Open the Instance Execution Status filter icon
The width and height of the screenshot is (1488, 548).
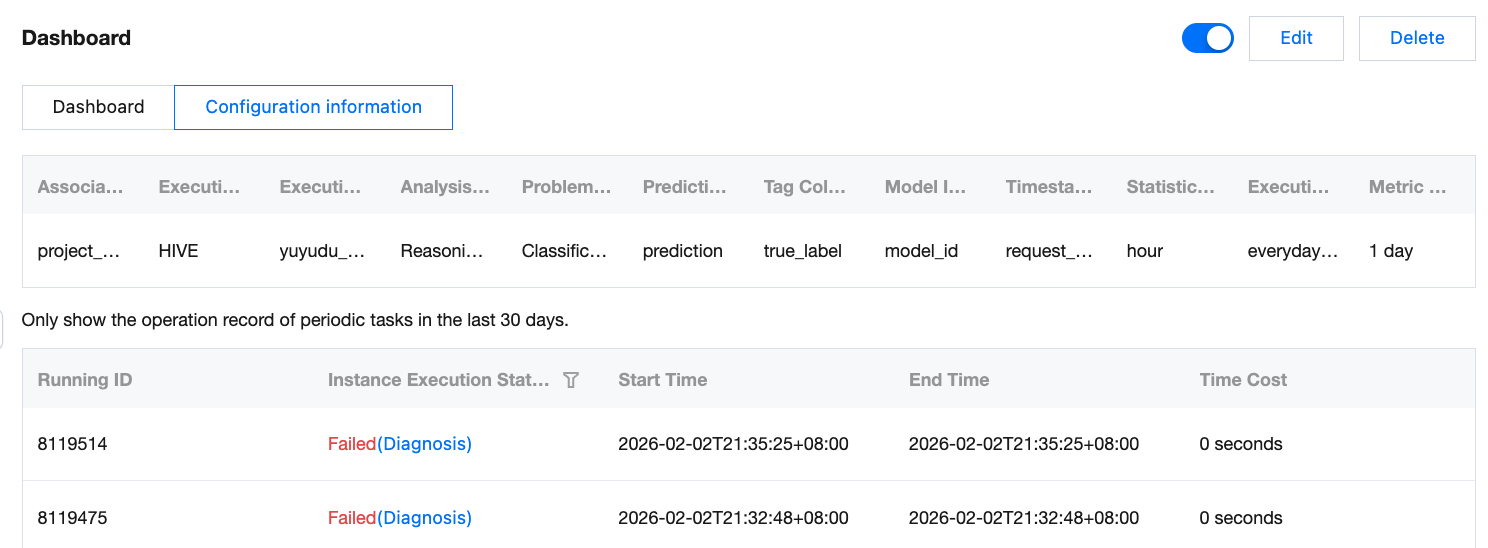click(x=571, y=380)
